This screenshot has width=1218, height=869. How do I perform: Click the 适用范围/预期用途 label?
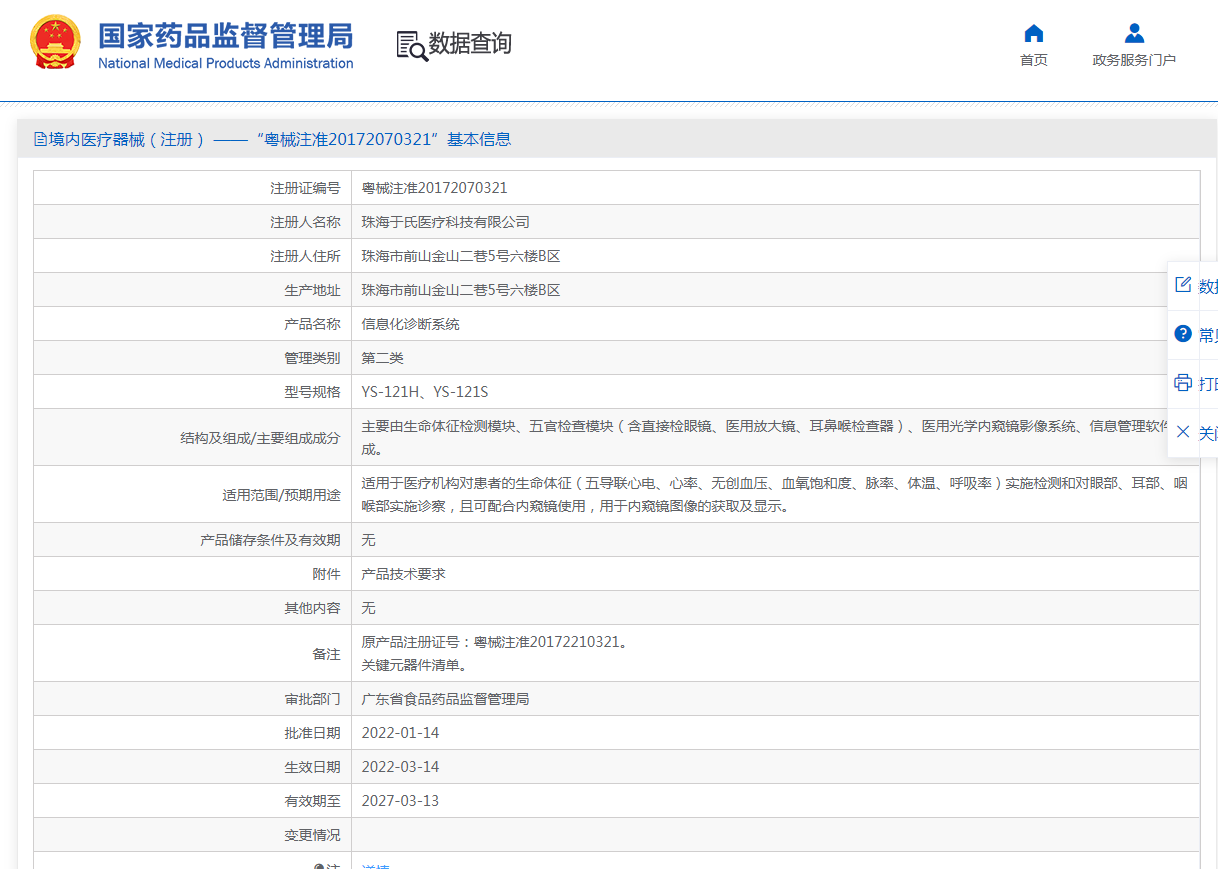[281, 494]
